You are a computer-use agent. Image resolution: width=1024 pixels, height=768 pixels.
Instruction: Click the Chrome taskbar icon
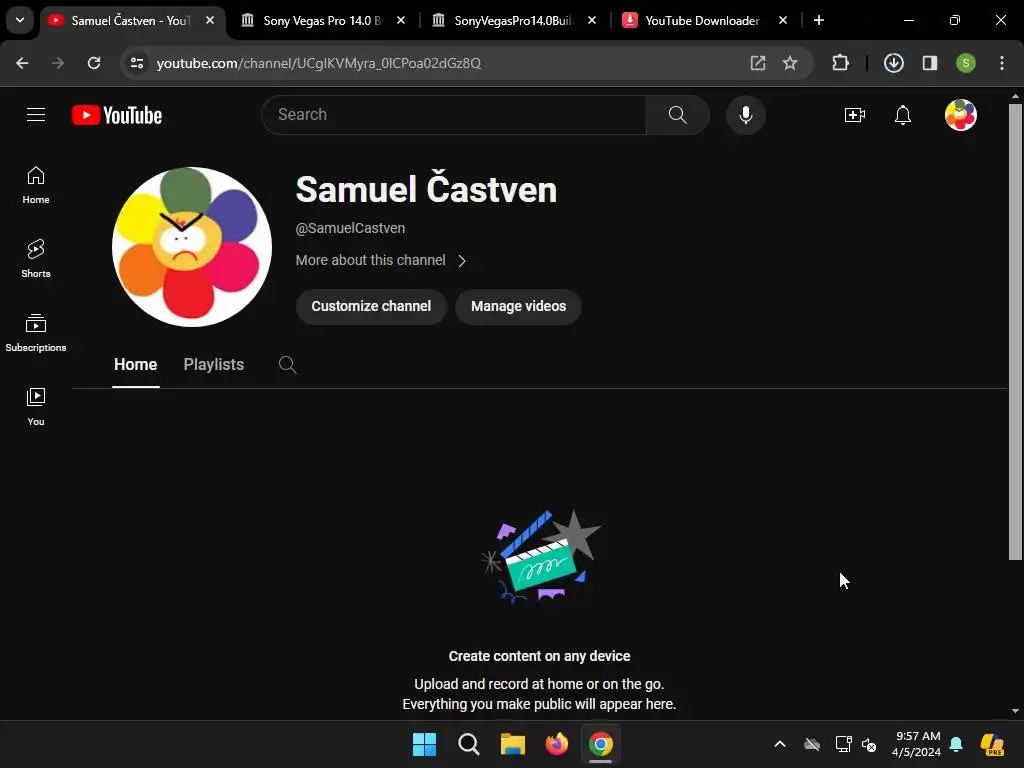click(x=601, y=744)
